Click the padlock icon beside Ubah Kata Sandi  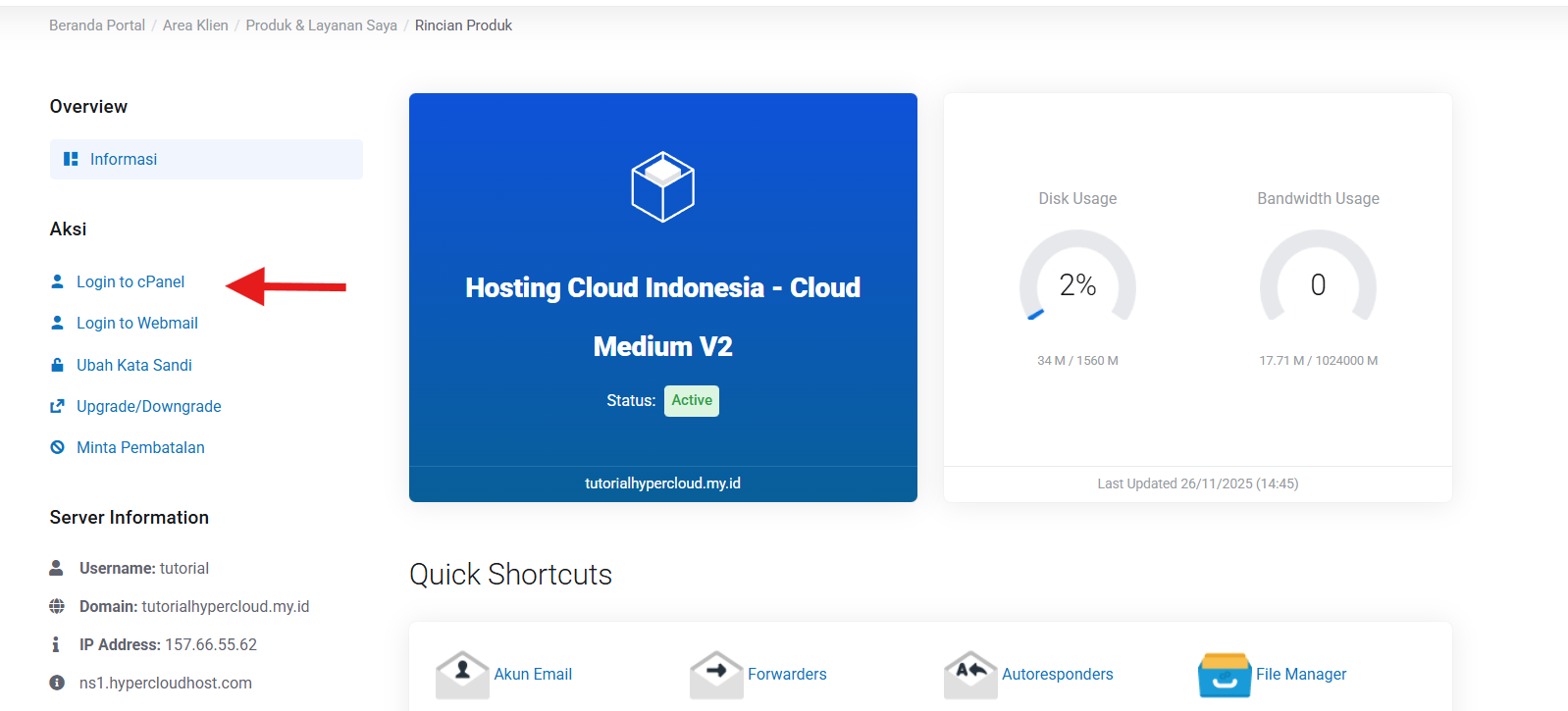point(57,365)
